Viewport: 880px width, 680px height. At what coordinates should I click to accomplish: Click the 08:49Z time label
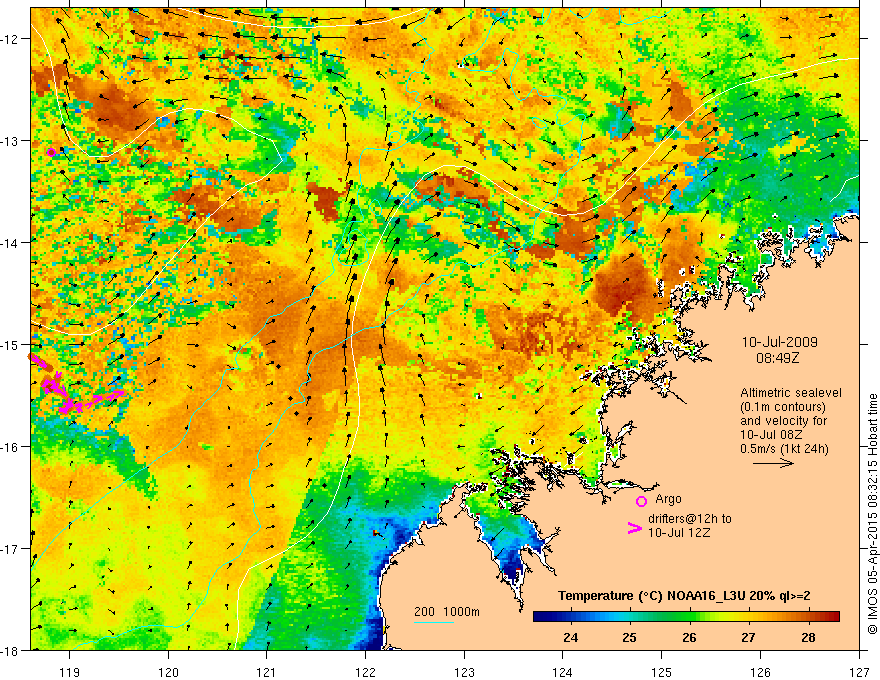pos(777,357)
